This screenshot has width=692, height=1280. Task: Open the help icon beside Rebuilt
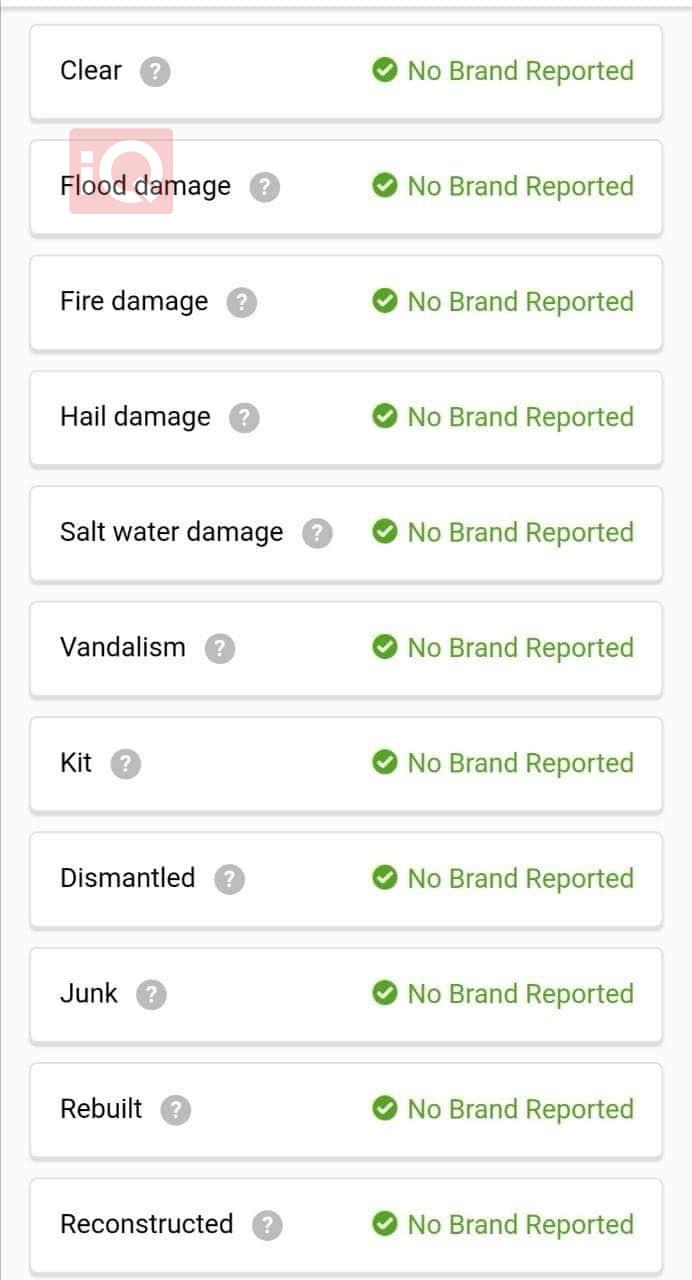[x=175, y=1110]
